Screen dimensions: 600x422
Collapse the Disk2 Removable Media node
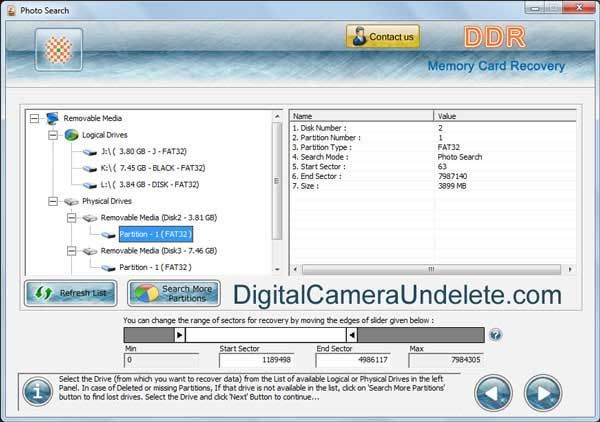[x=72, y=218]
